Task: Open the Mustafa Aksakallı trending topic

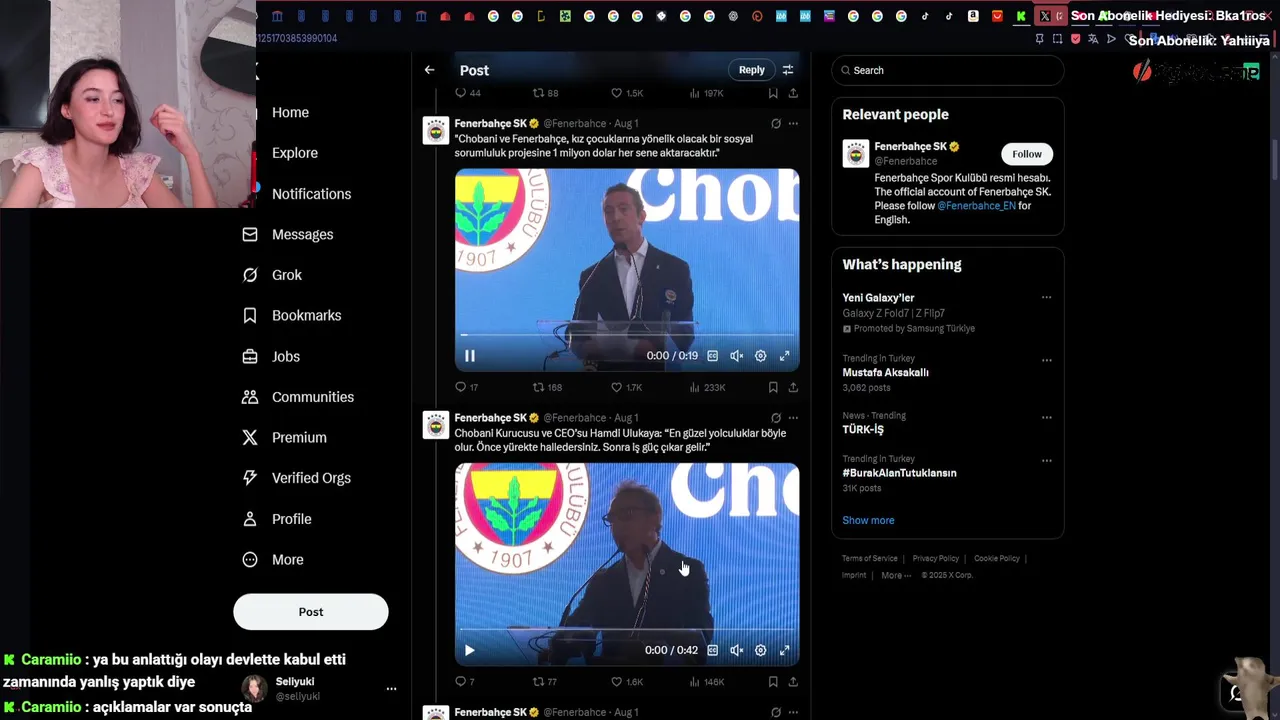Action: click(885, 372)
